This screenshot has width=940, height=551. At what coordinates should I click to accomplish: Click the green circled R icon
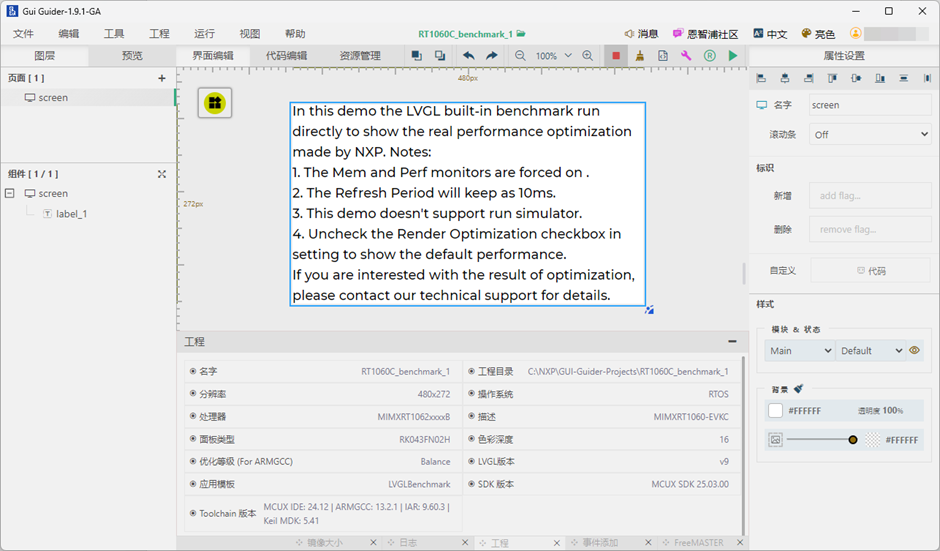coord(710,56)
